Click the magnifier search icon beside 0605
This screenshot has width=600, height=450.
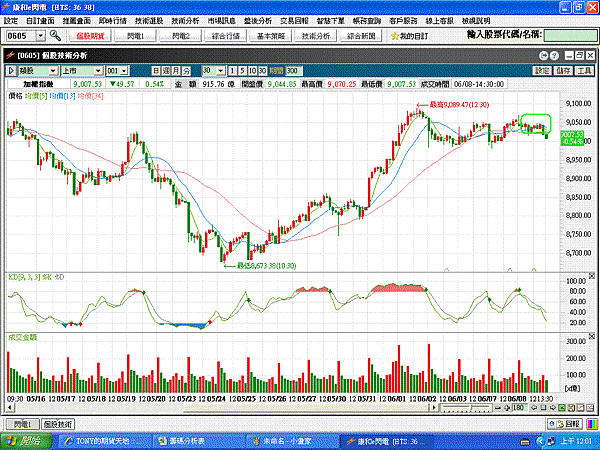(55, 36)
